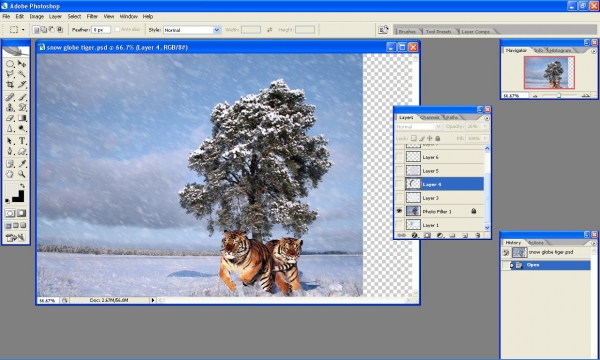The image size is (600, 360).
Task: Click the Navigator zoom slider
Action: (559, 96)
